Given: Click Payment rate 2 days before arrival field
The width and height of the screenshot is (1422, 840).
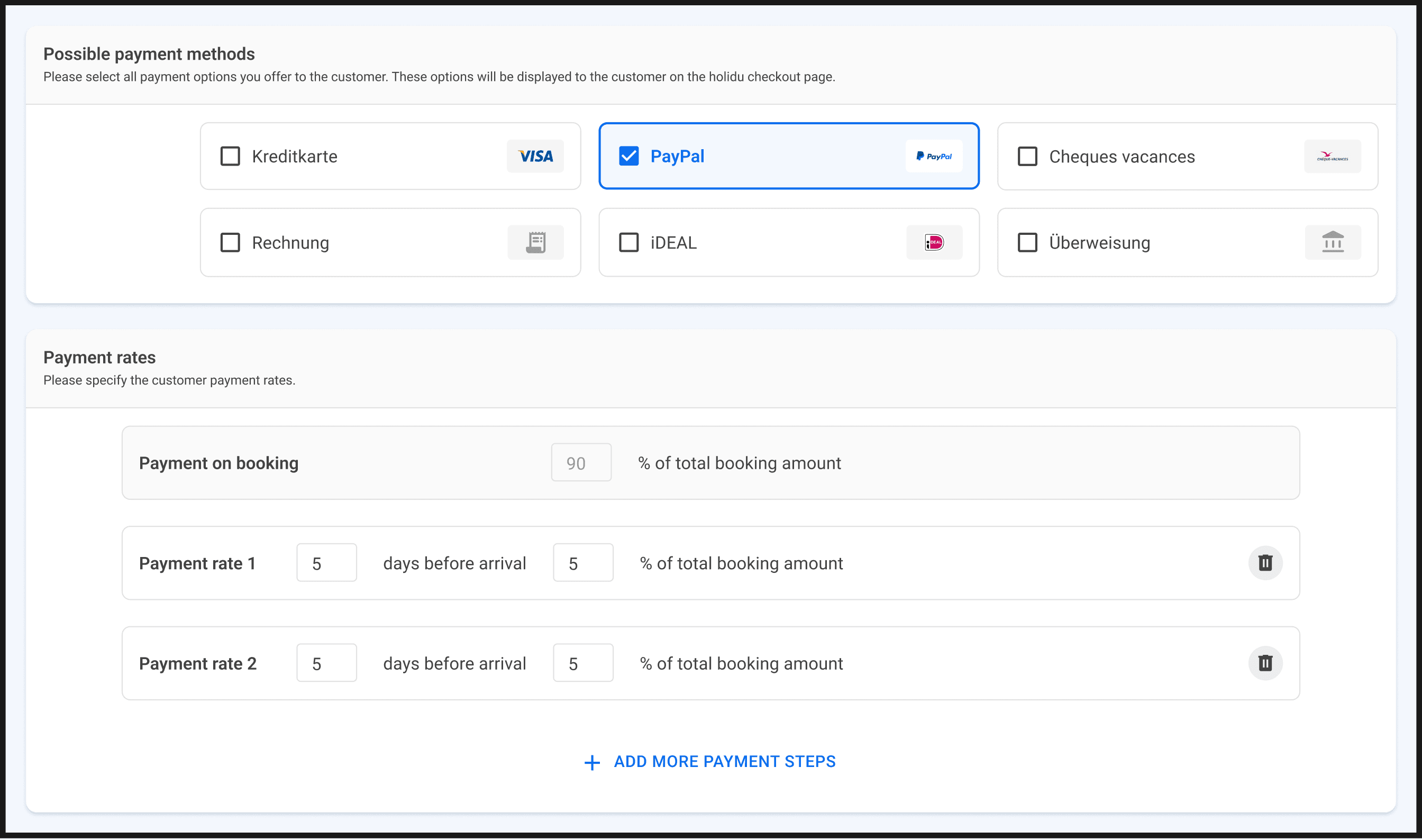Looking at the screenshot, I should [326, 663].
